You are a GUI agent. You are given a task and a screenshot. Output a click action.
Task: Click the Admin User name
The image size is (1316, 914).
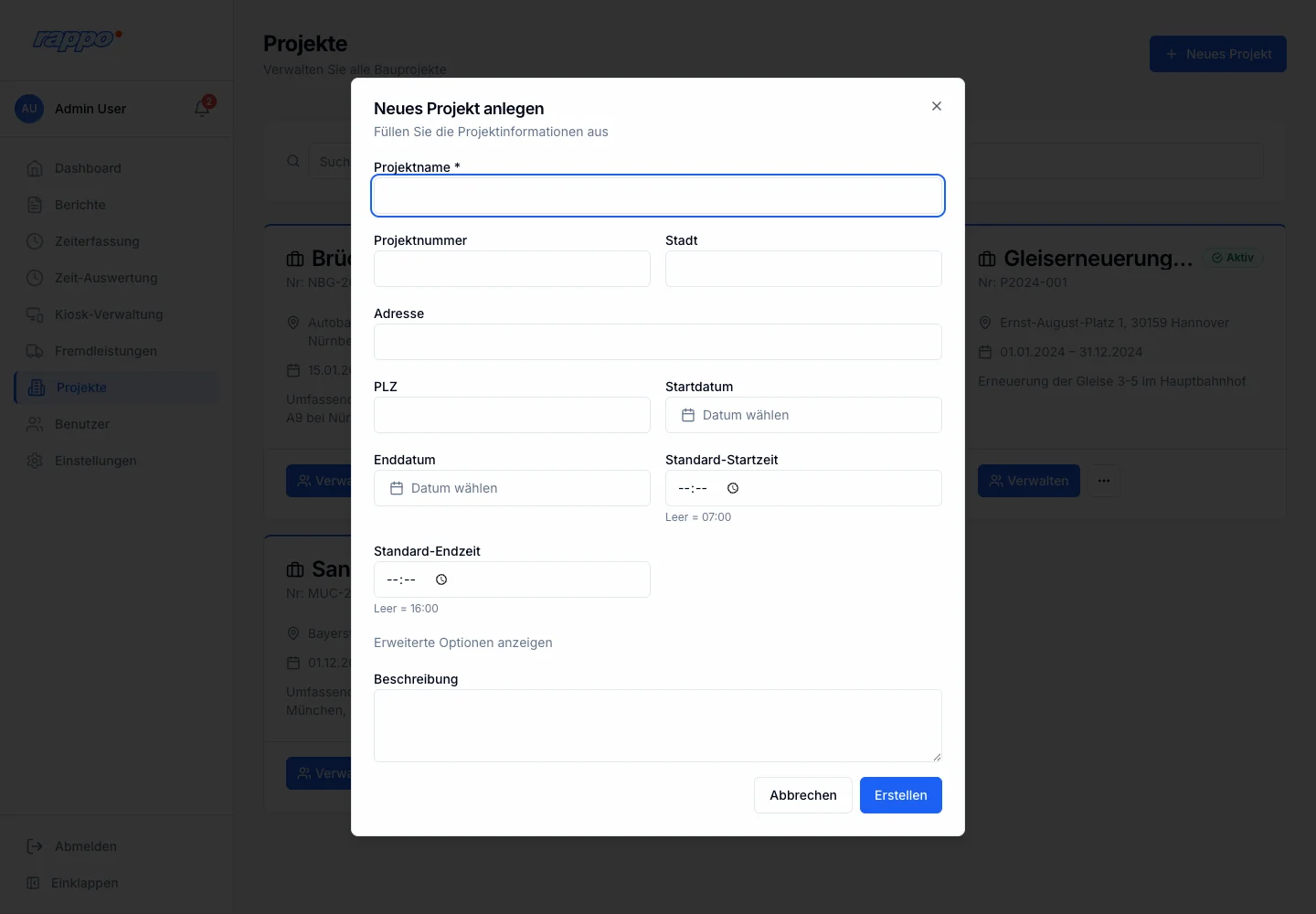tap(90, 109)
